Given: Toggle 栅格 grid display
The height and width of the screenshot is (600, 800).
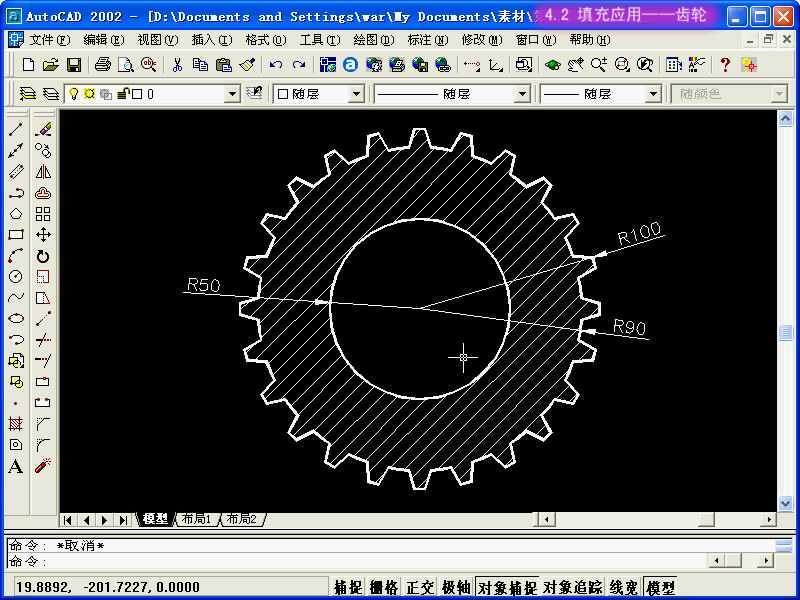Looking at the screenshot, I should [384, 587].
